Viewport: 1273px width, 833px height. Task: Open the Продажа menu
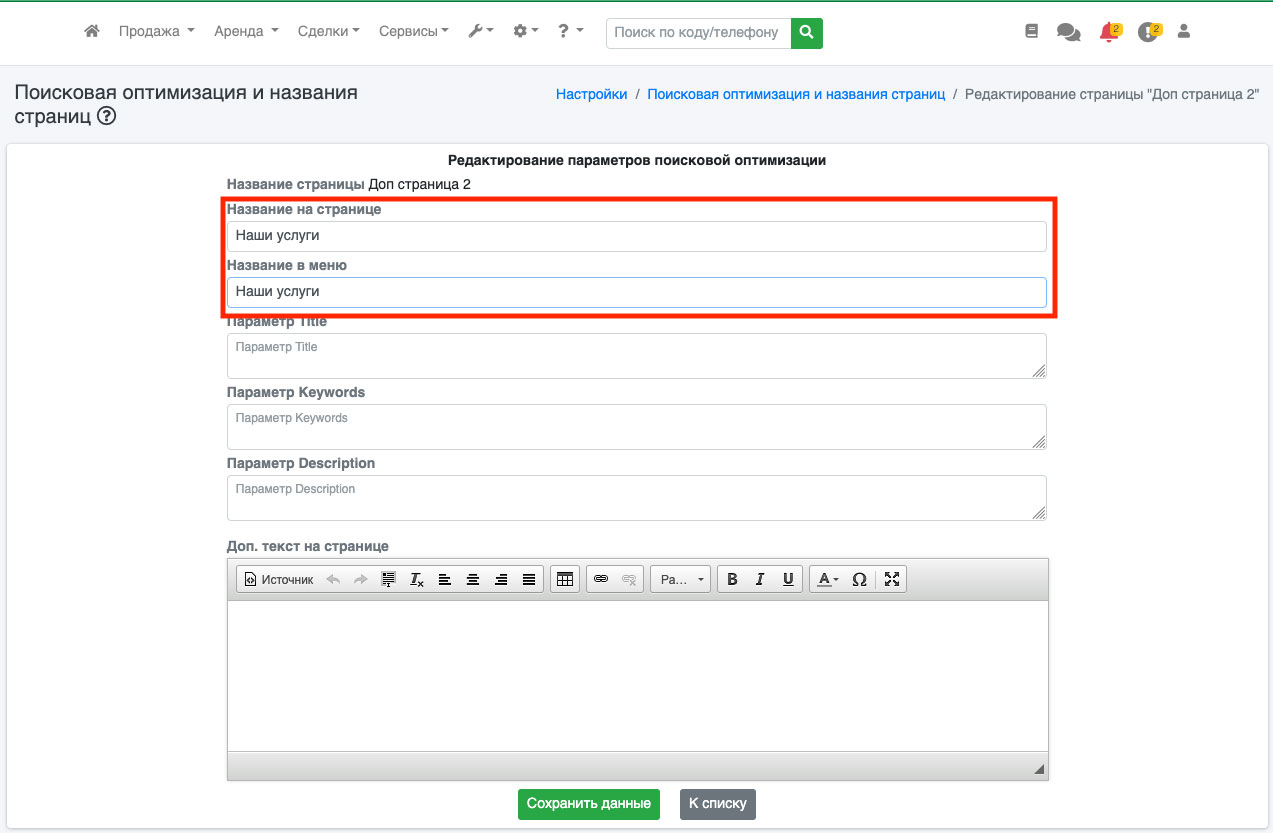[x=156, y=32]
